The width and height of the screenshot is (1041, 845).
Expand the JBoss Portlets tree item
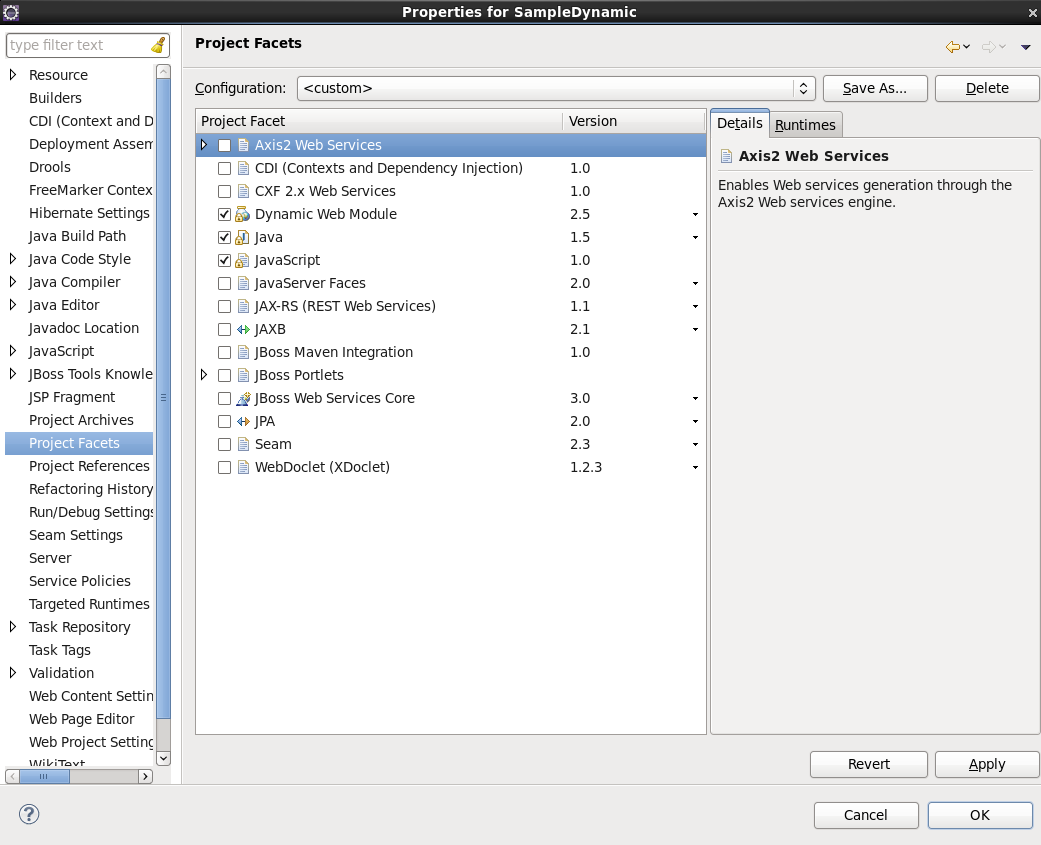tap(205, 375)
